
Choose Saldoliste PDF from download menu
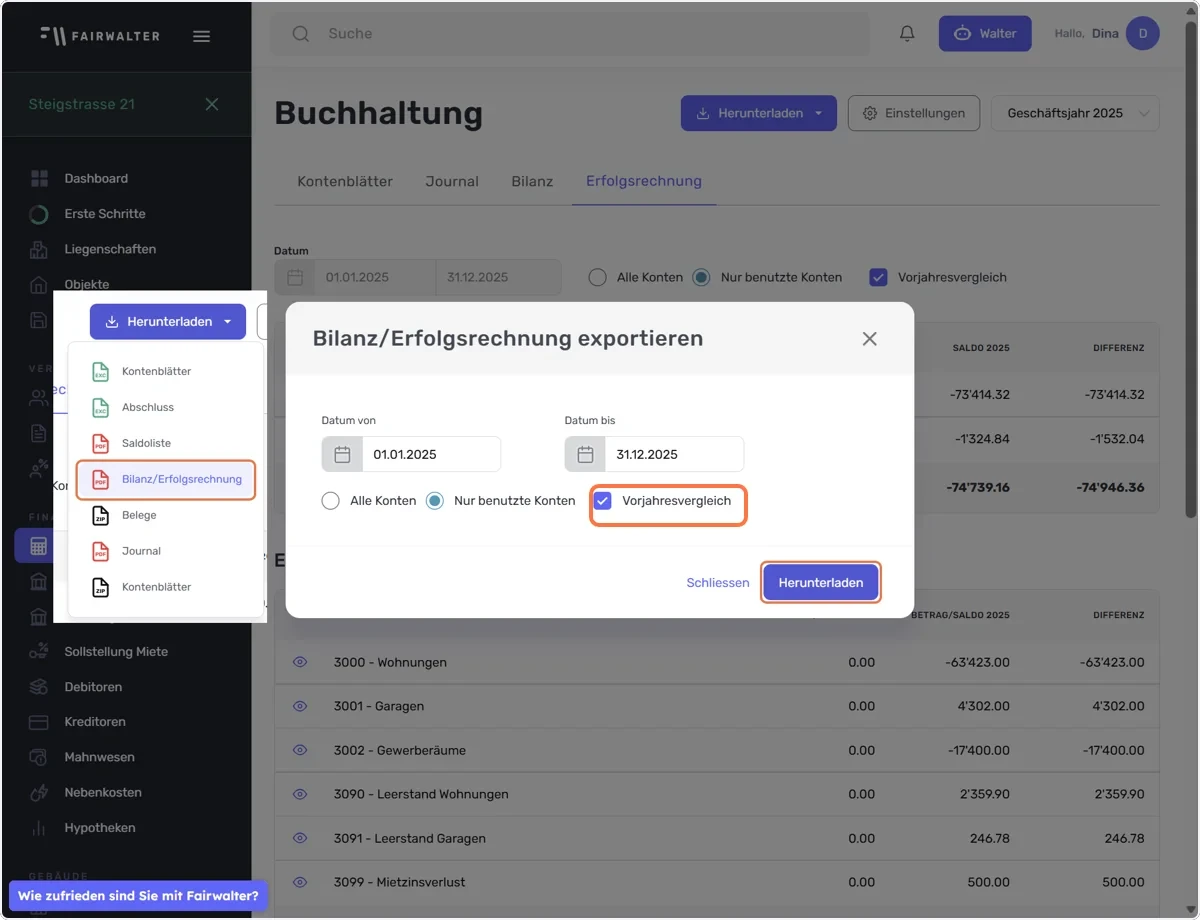(166, 443)
